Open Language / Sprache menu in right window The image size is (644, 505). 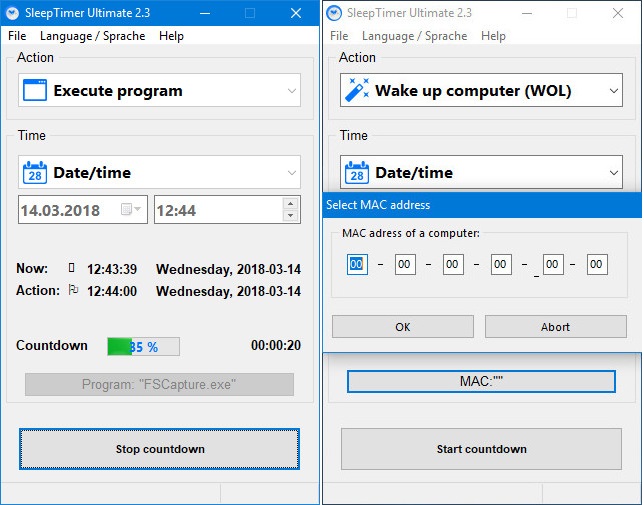pyautogui.click(x=414, y=36)
